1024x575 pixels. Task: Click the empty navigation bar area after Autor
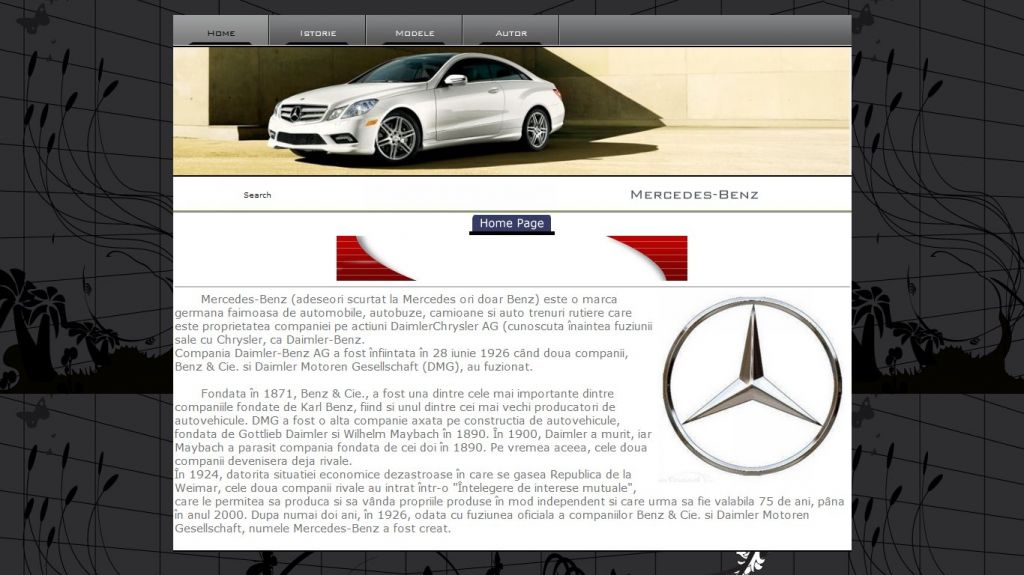[x=704, y=32]
